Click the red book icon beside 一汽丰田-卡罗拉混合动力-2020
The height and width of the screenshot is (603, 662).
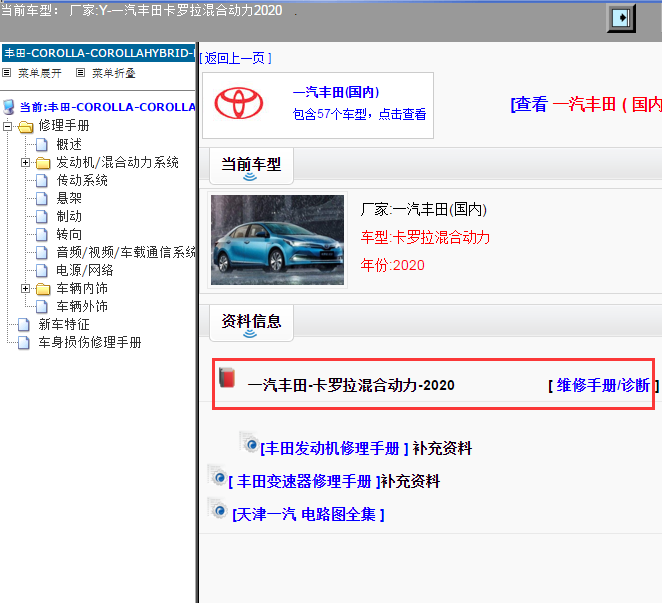pyautogui.click(x=227, y=378)
